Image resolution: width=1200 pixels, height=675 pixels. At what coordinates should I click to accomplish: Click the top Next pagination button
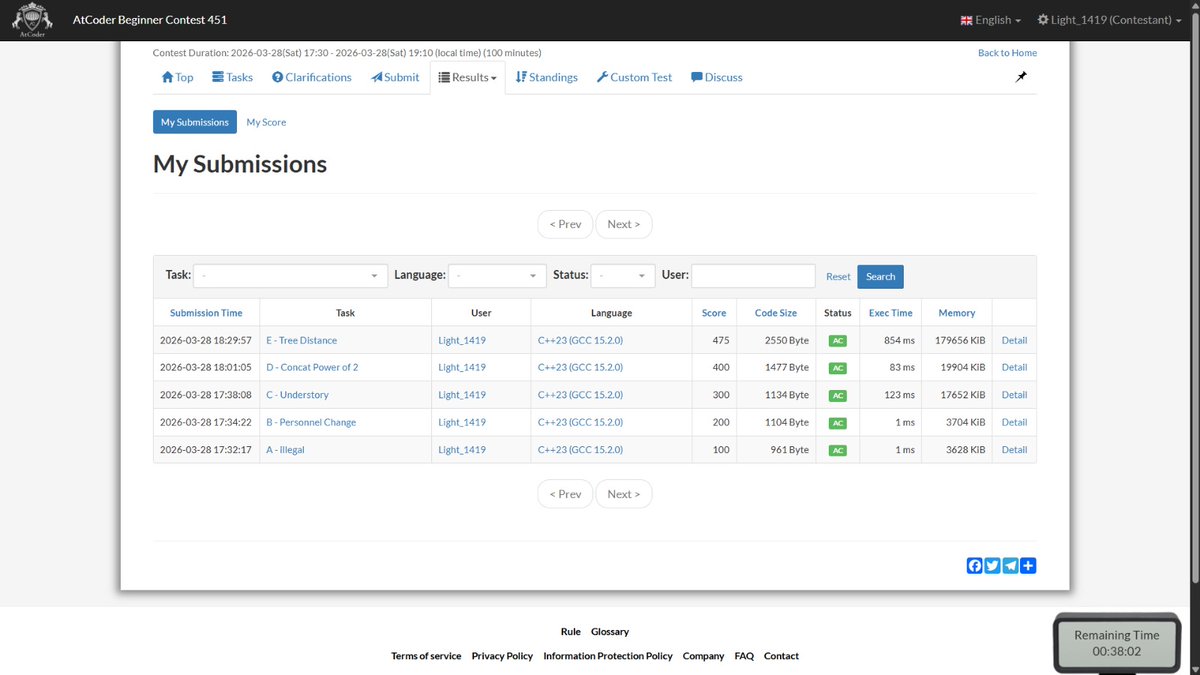coord(624,224)
